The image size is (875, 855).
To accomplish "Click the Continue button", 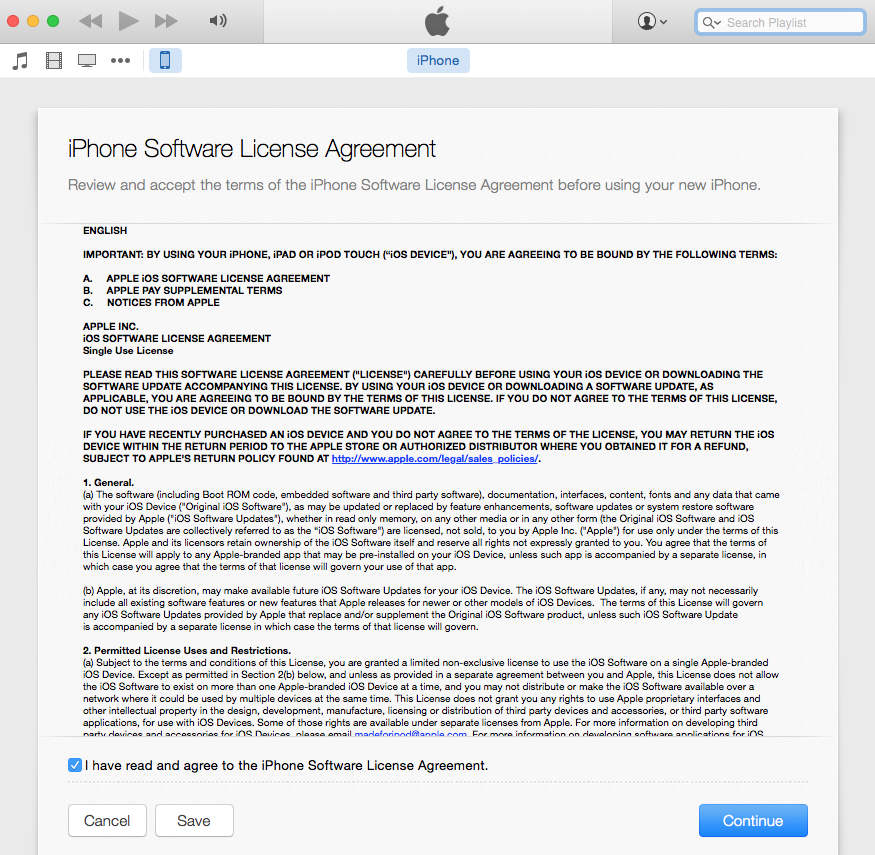I will pos(753,821).
